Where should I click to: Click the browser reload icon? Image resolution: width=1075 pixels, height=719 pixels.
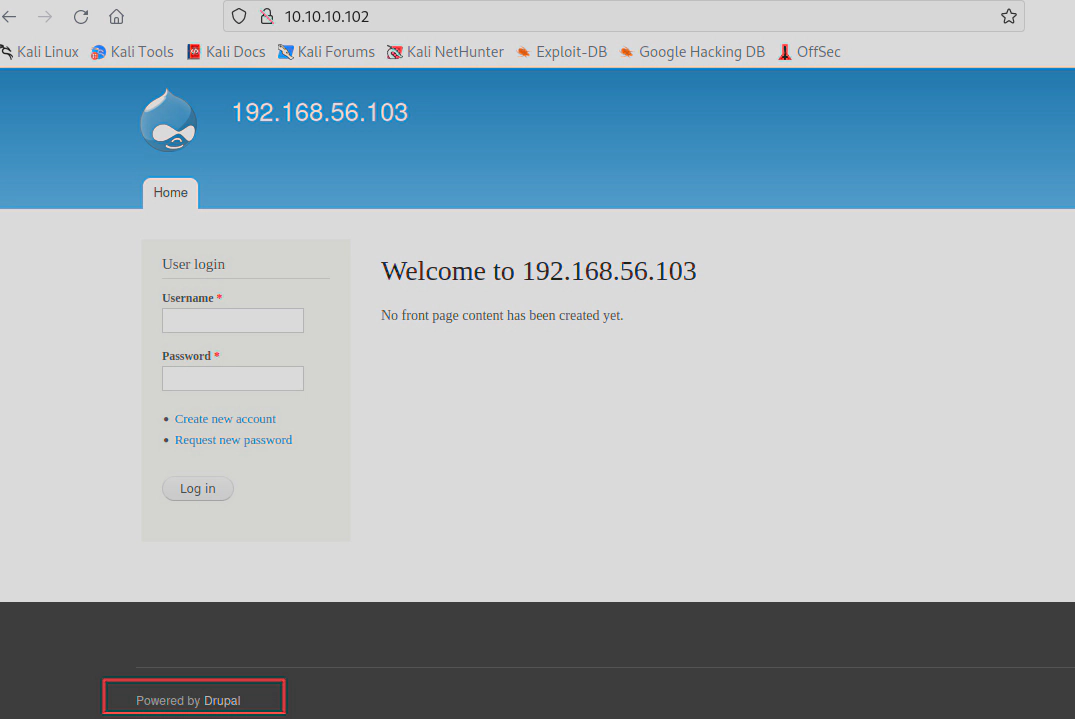coord(81,17)
